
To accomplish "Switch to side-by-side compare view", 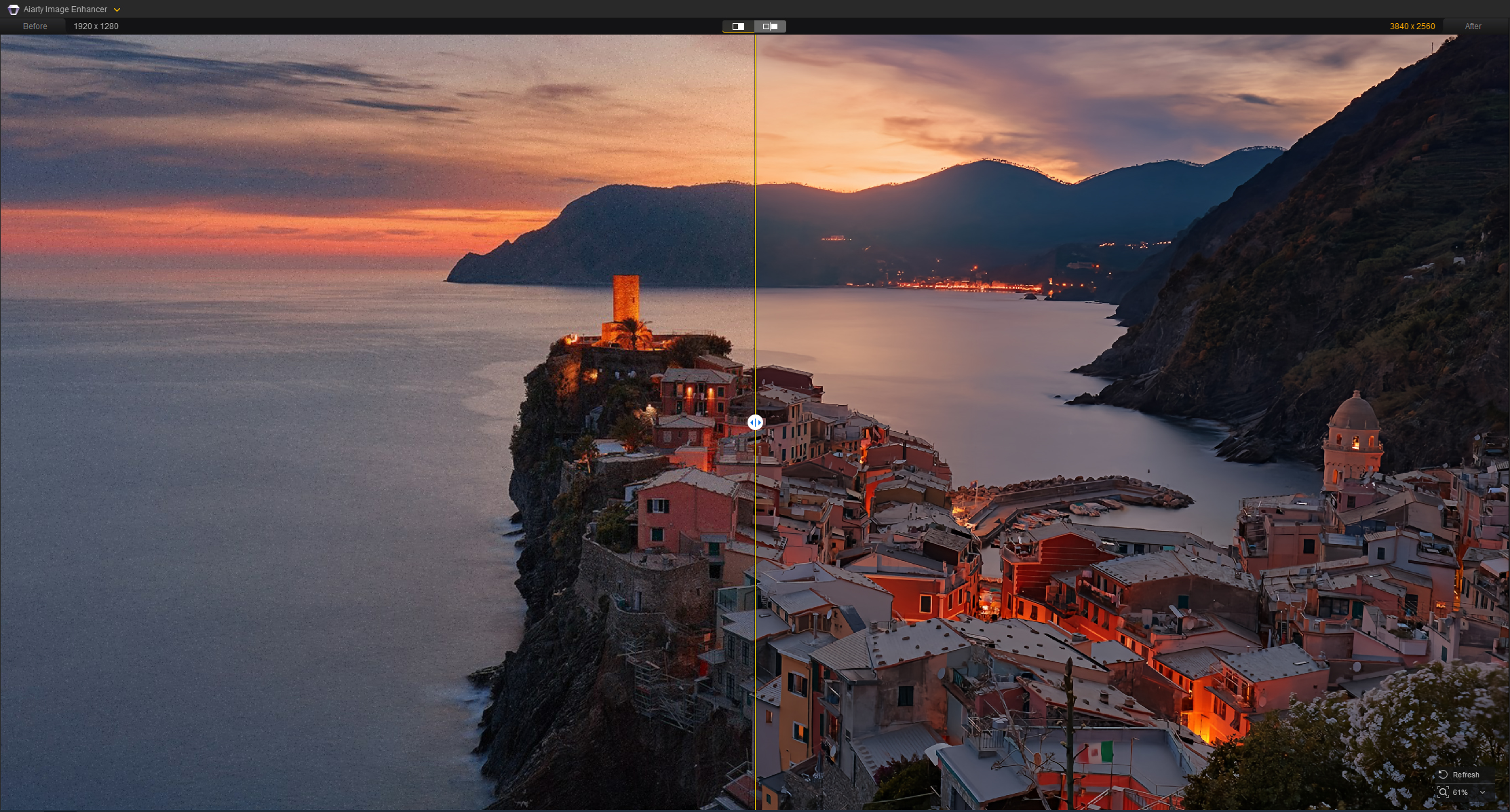I will [770, 26].
